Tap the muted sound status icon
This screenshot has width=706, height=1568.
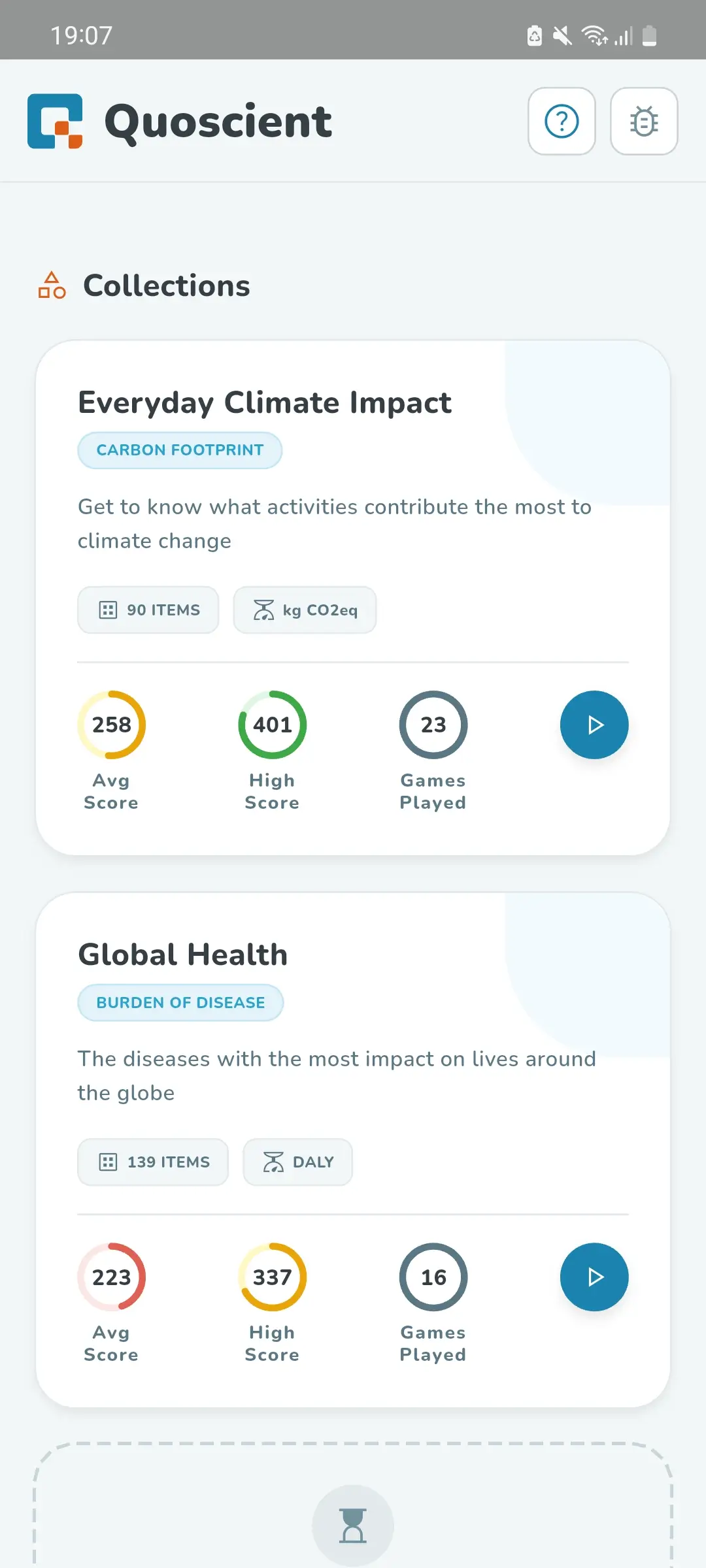(562, 36)
